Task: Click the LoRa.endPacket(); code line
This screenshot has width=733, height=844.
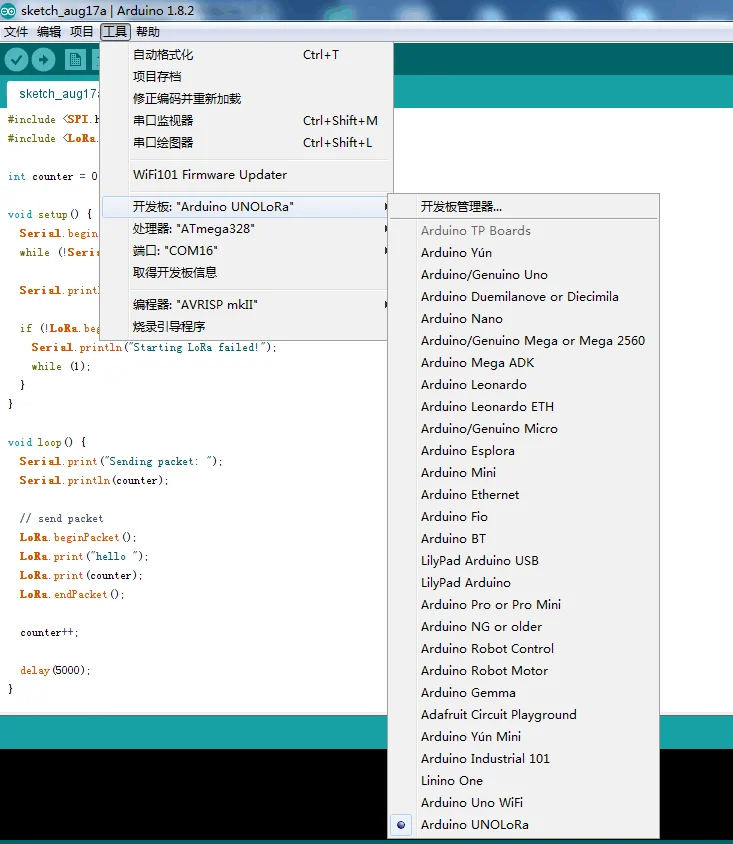Action: 72,595
